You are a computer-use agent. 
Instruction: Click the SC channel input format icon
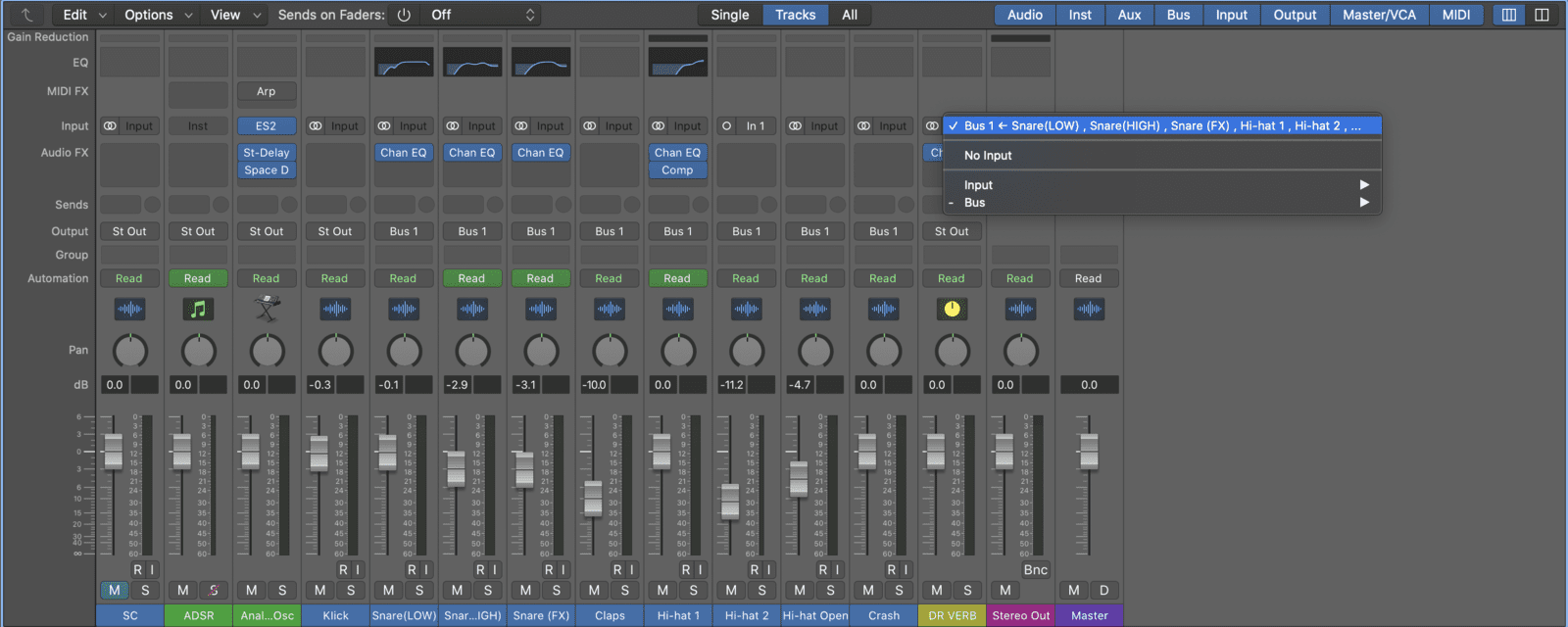pyautogui.click(x=111, y=126)
